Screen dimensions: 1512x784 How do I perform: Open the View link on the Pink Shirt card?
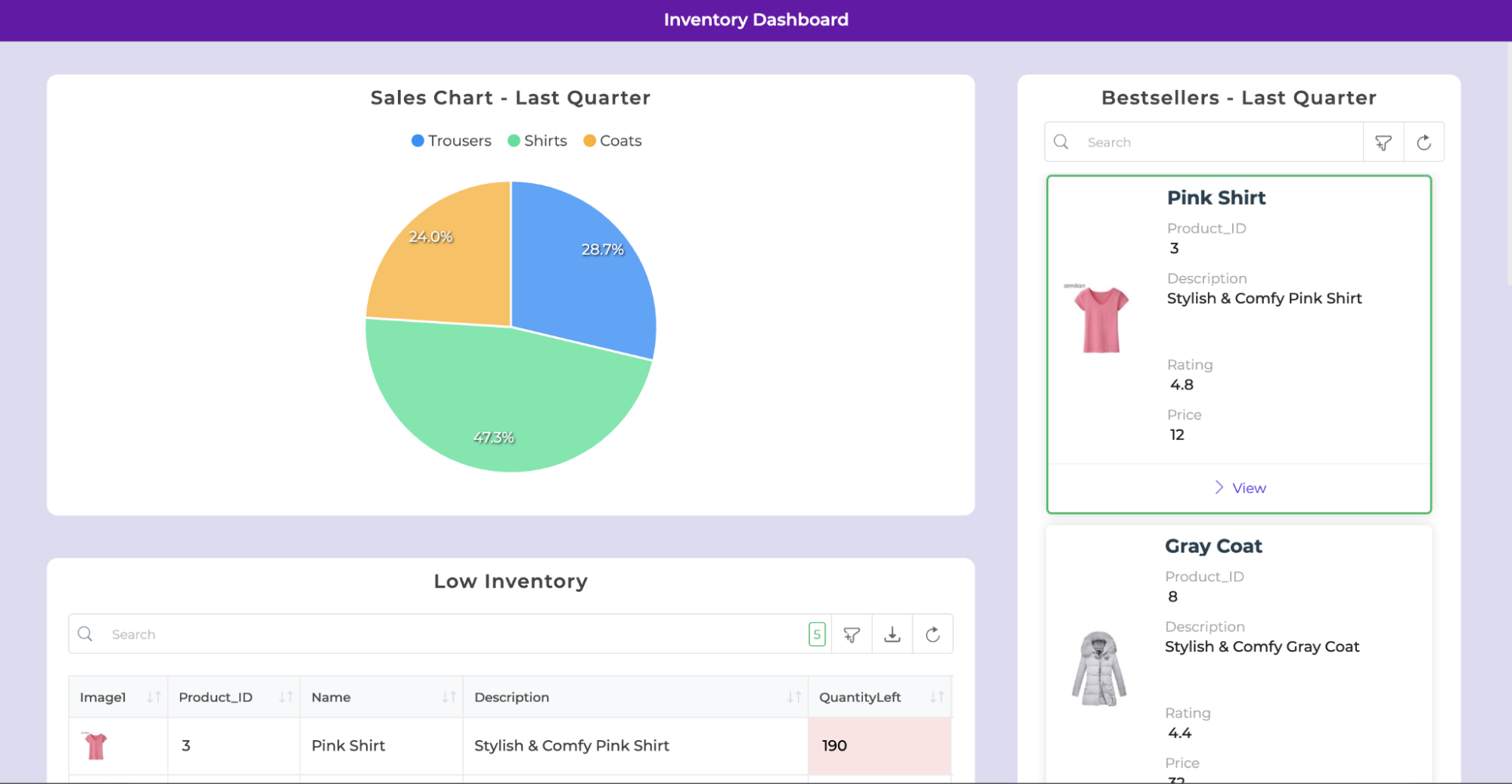pos(1248,488)
